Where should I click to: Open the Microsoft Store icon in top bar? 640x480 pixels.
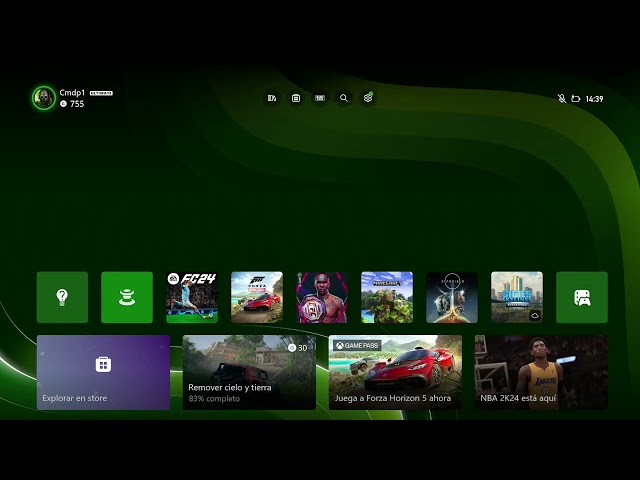pos(296,98)
